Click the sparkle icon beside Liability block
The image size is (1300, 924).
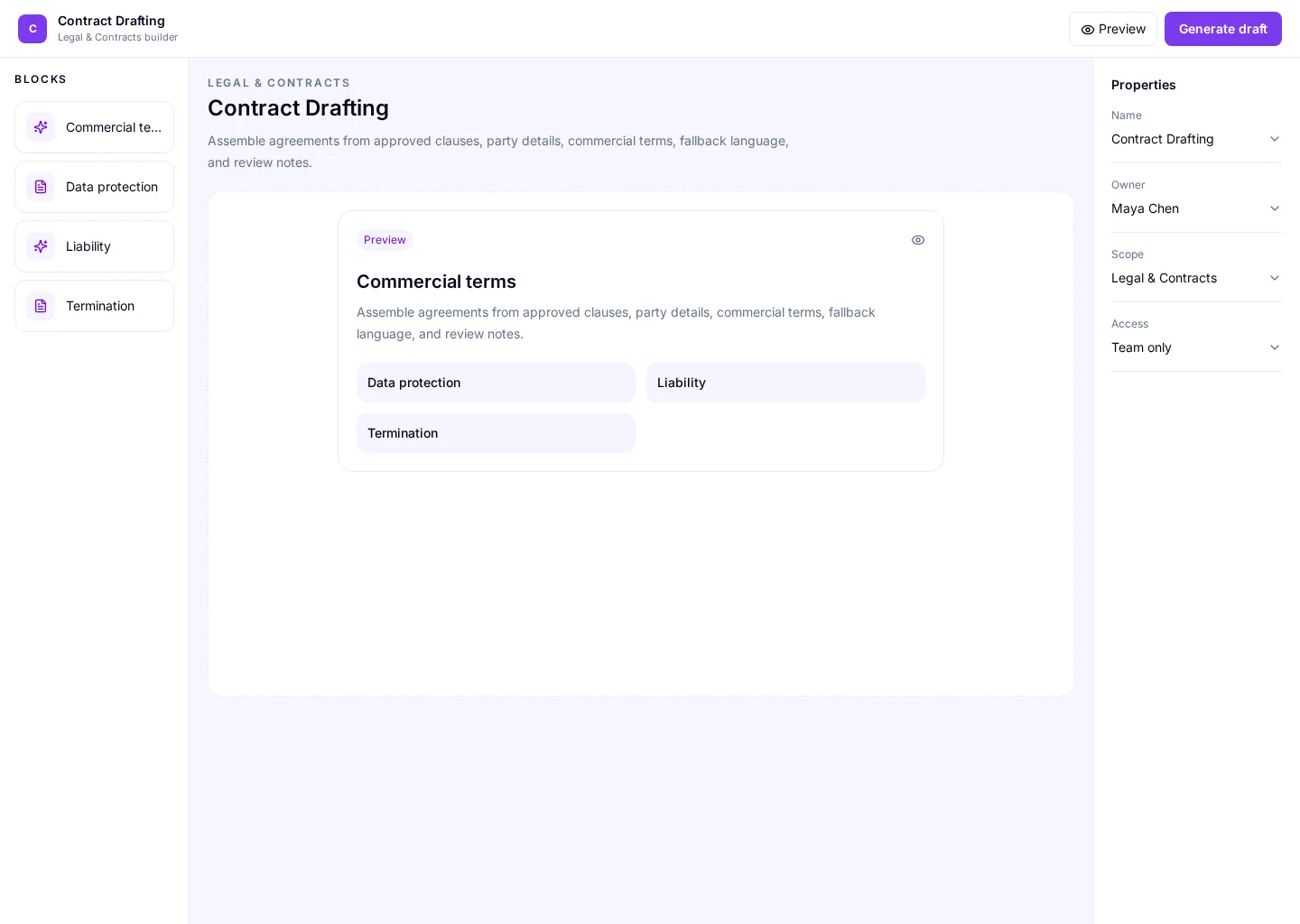coord(41,246)
